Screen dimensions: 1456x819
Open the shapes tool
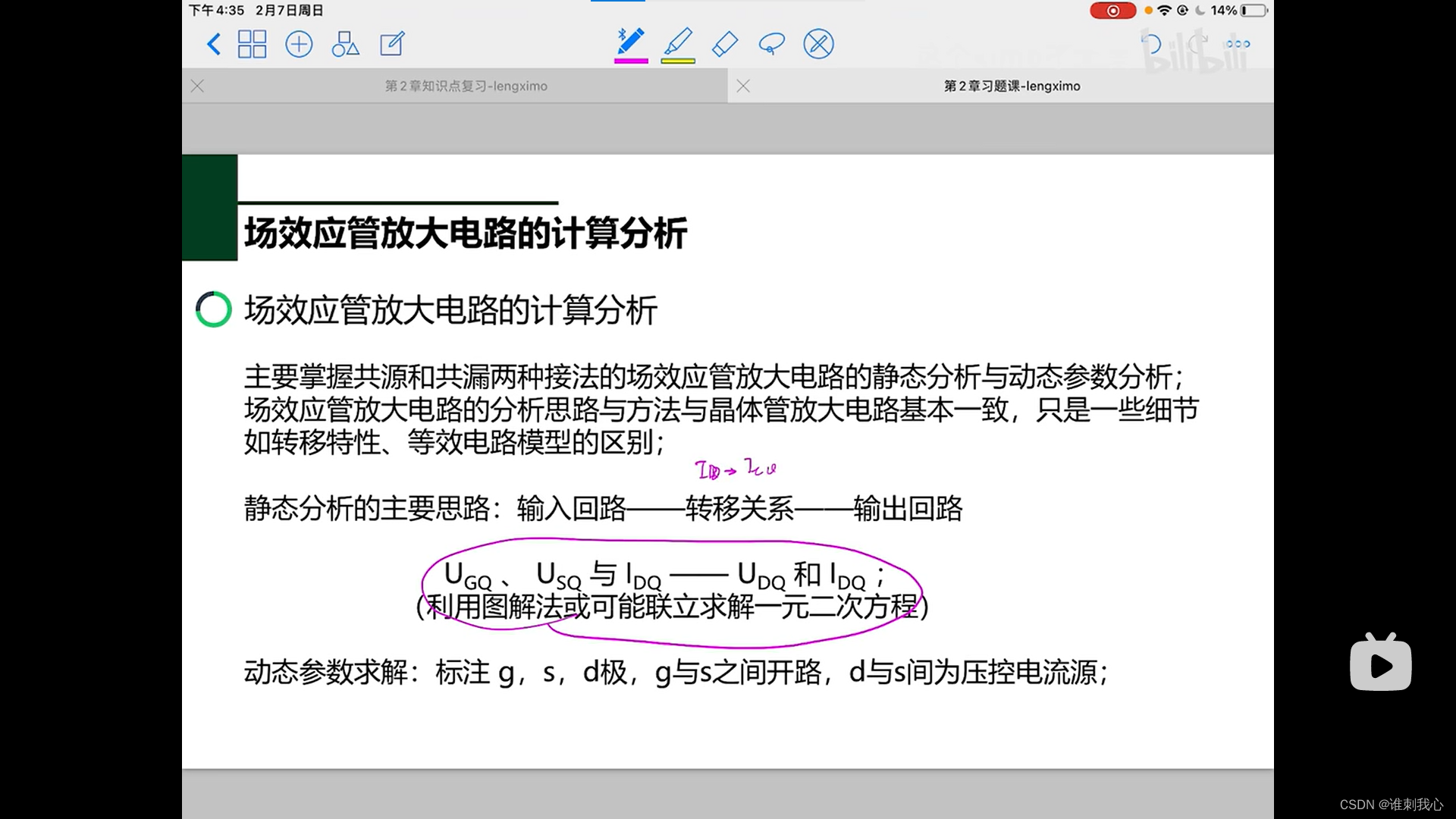(345, 44)
